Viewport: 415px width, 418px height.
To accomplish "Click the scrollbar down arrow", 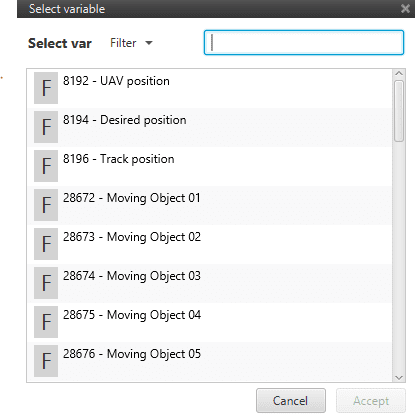I will pyautogui.click(x=399, y=378).
